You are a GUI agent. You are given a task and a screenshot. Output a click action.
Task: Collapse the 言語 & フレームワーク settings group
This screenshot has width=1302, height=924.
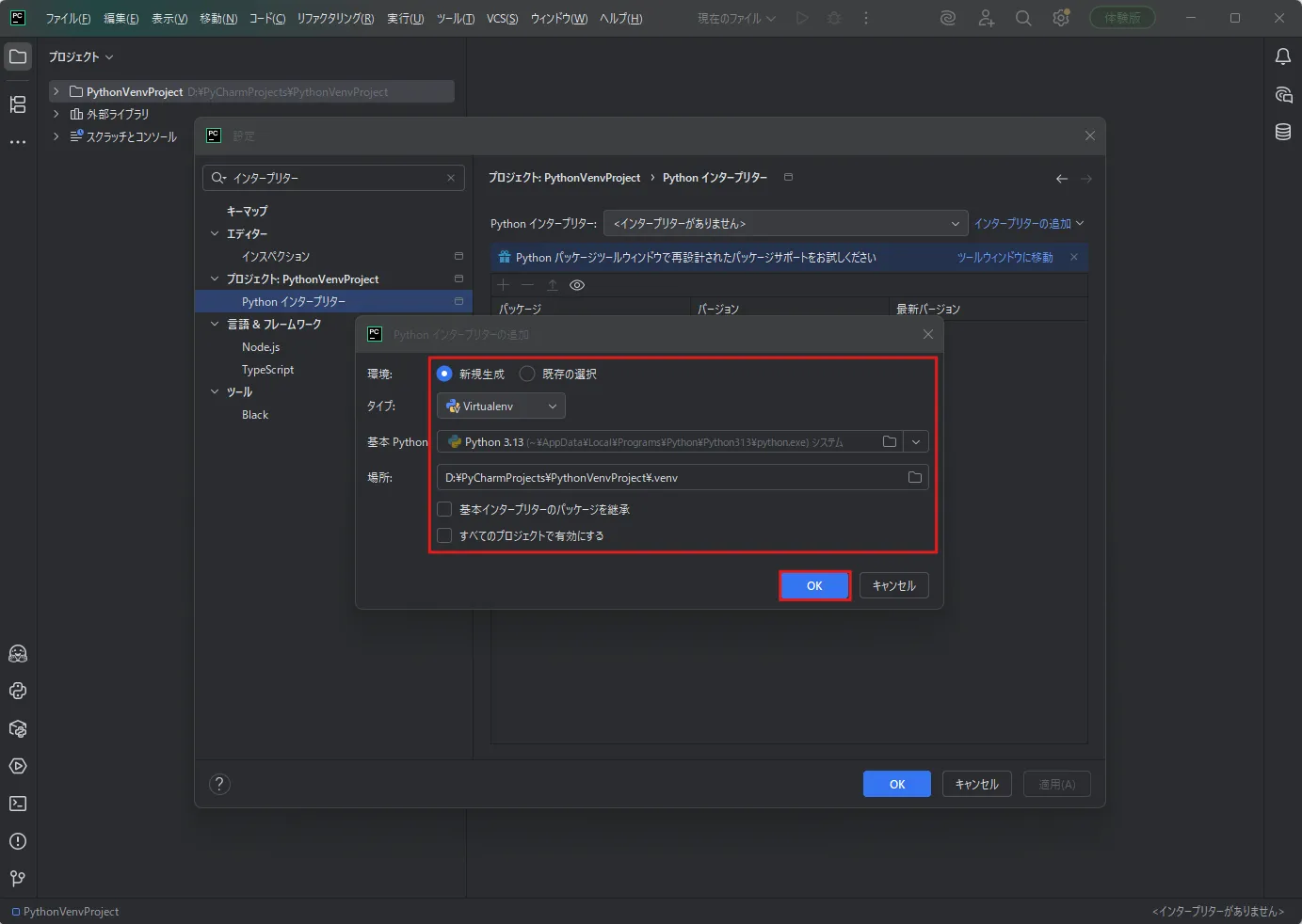pyautogui.click(x=215, y=324)
